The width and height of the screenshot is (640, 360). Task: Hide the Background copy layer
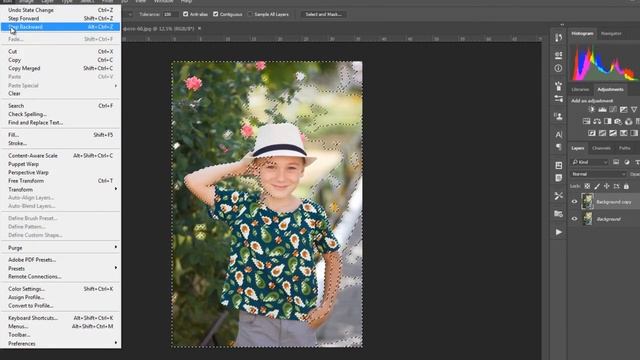coord(574,202)
